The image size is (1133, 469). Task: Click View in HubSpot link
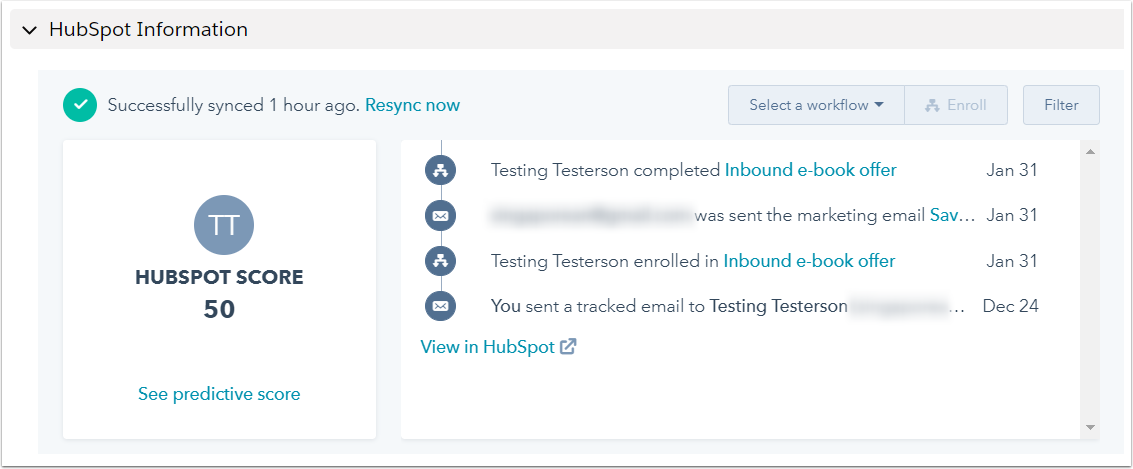pos(488,347)
